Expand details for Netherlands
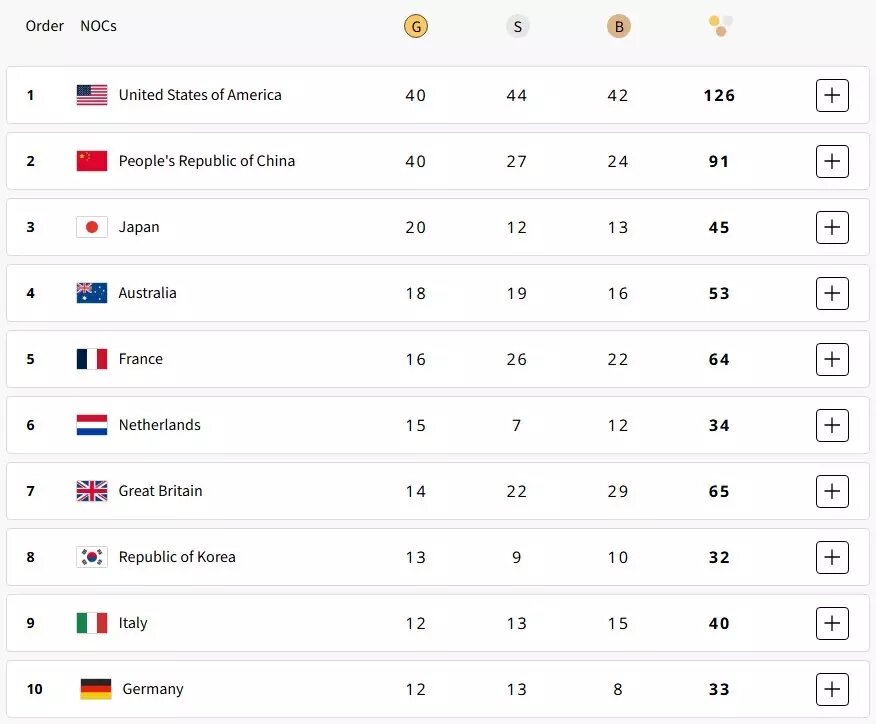This screenshot has height=724, width=876. click(832, 425)
